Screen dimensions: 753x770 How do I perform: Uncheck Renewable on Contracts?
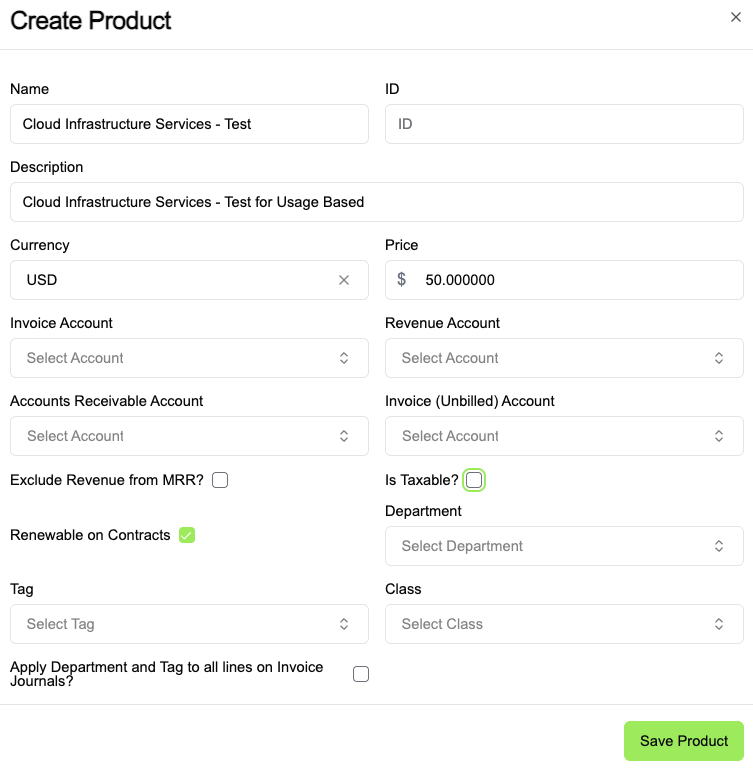pyautogui.click(x=187, y=535)
